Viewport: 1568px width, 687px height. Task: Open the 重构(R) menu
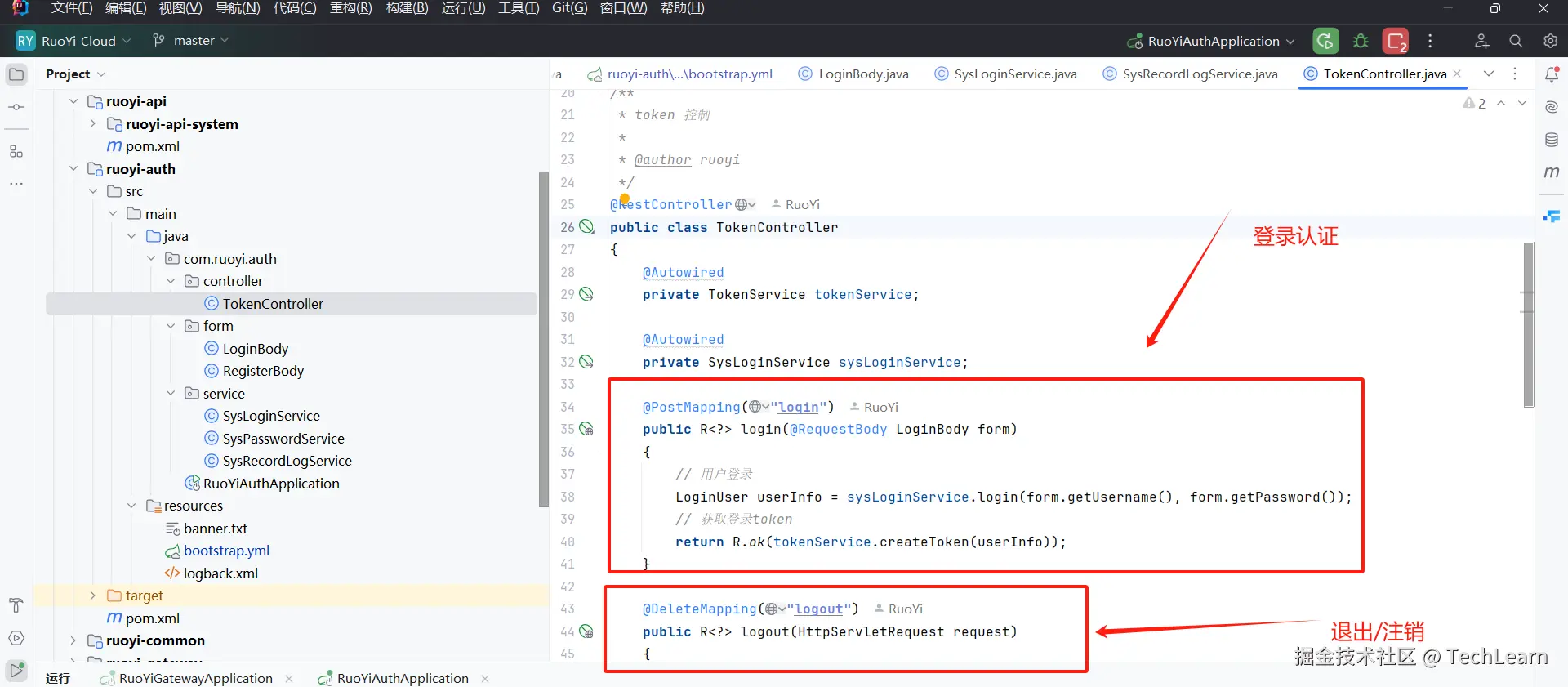pyautogui.click(x=350, y=8)
